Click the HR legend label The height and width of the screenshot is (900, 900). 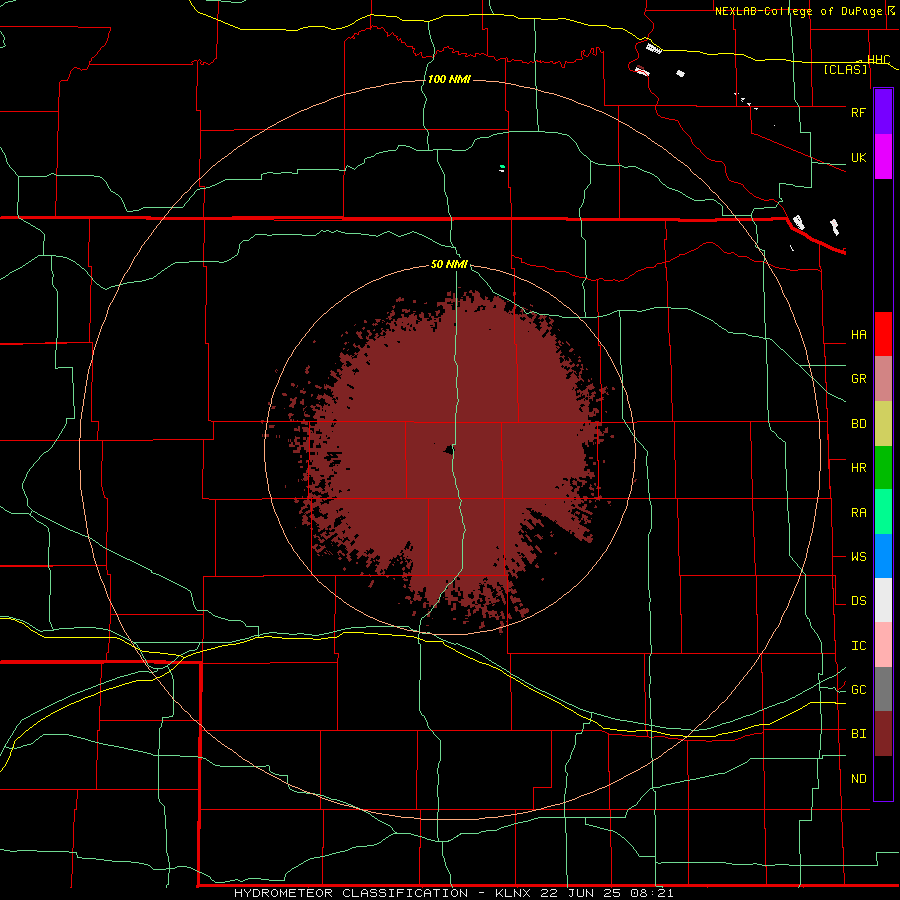[858, 468]
